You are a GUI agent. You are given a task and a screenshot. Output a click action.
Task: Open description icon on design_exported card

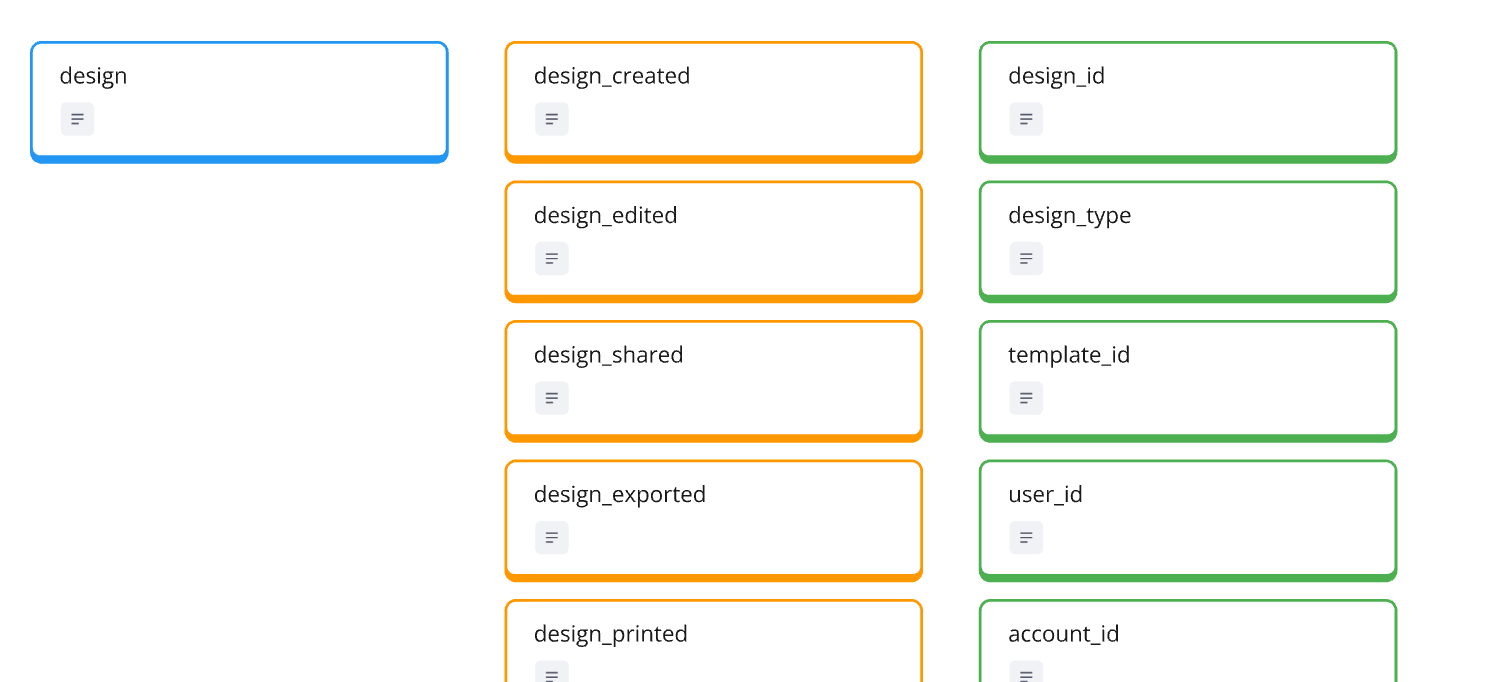click(551, 538)
